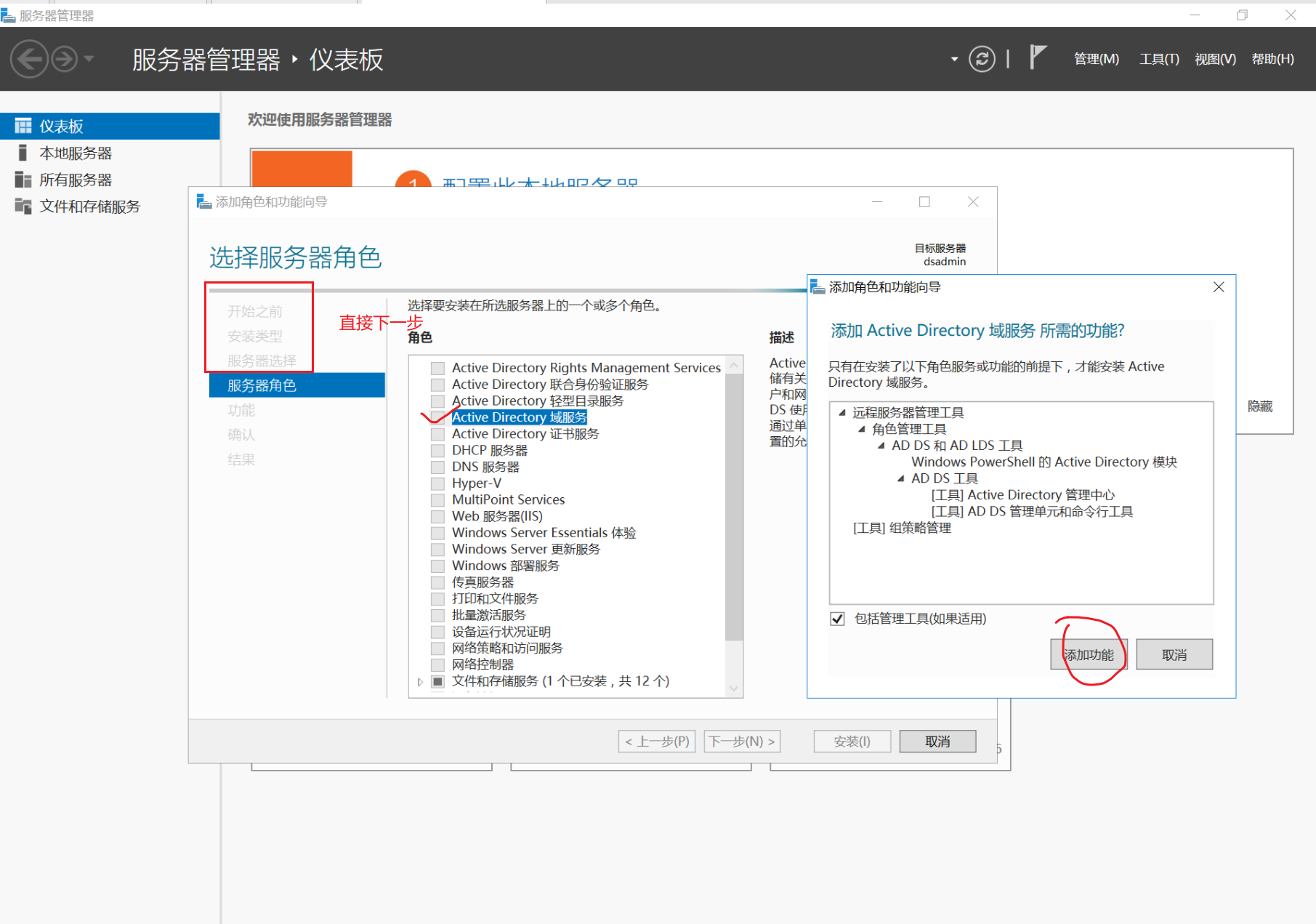Screen dimensions: 1316x924
Task: Click the popup dialog title icon
Action: click(x=818, y=287)
